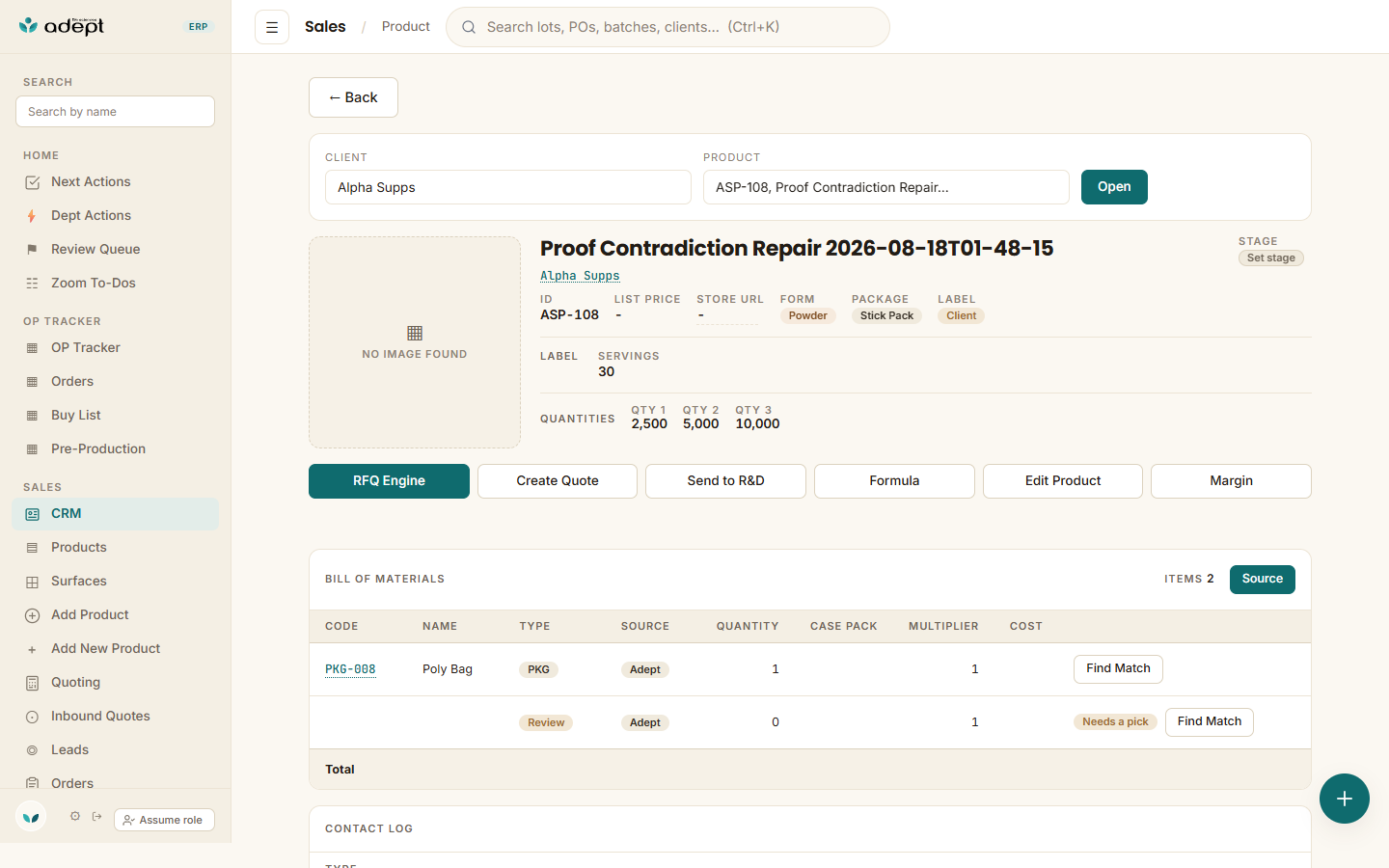Go to Review Queue flag item
The image size is (1389, 868).
(116, 250)
